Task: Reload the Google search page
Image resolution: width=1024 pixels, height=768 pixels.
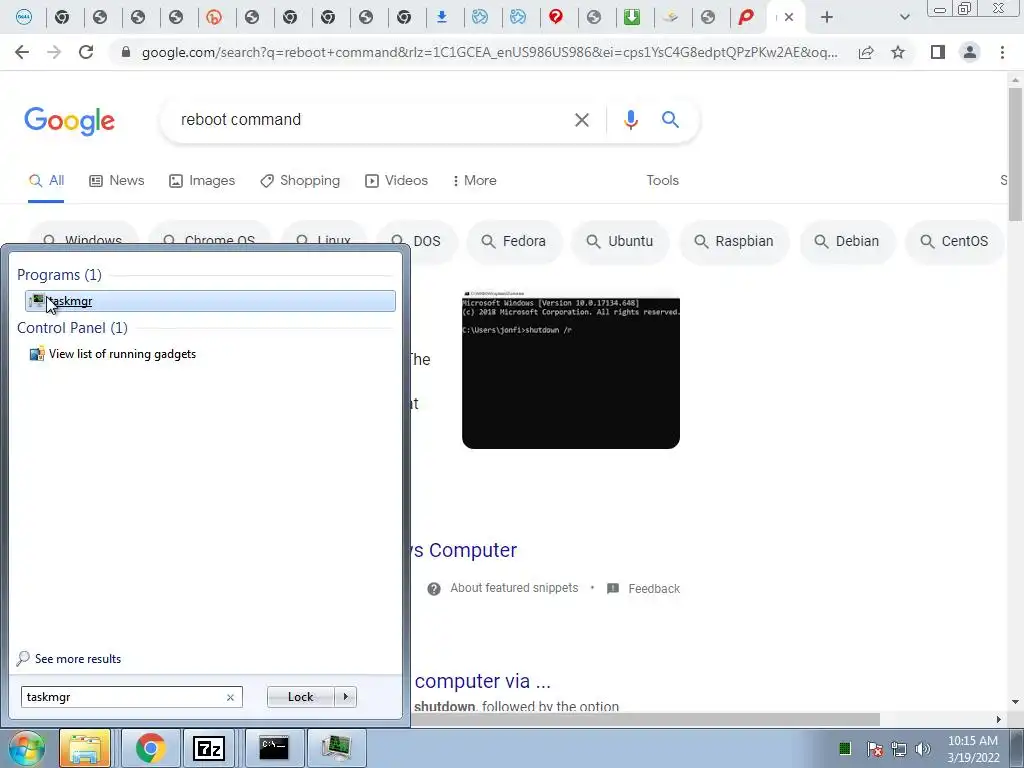Action: pyautogui.click(x=86, y=52)
